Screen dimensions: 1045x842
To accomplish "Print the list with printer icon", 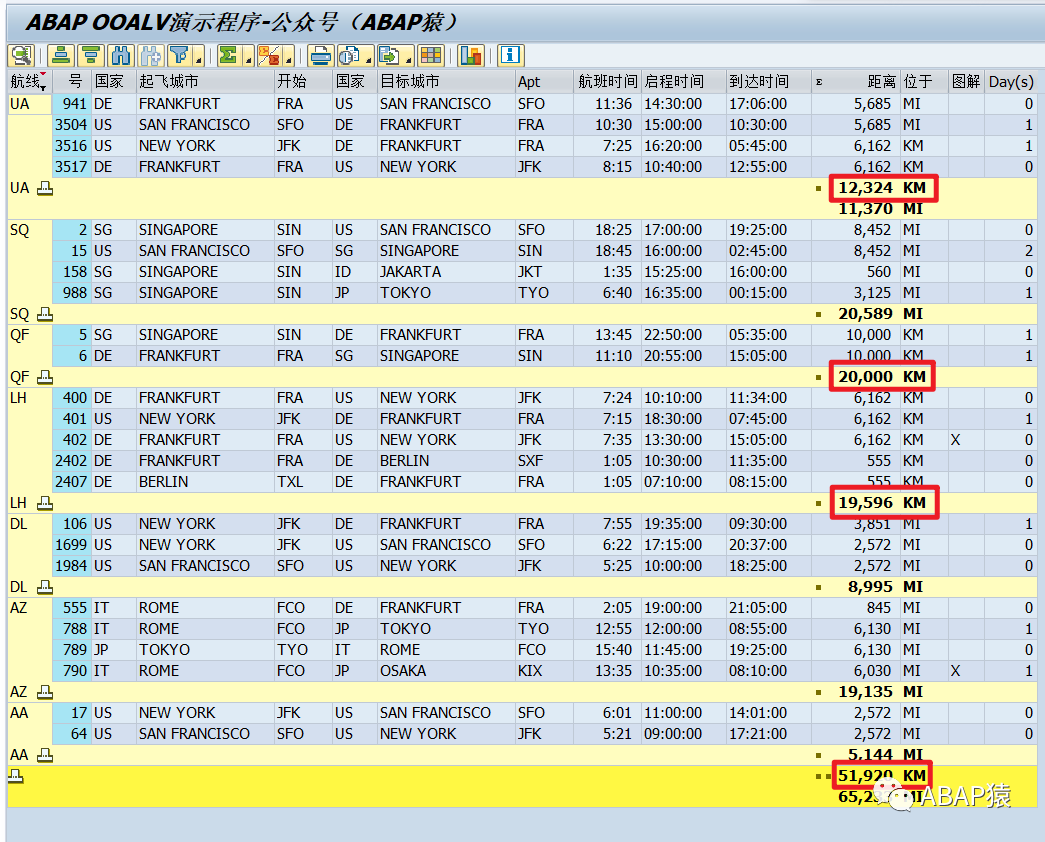I will [x=321, y=55].
